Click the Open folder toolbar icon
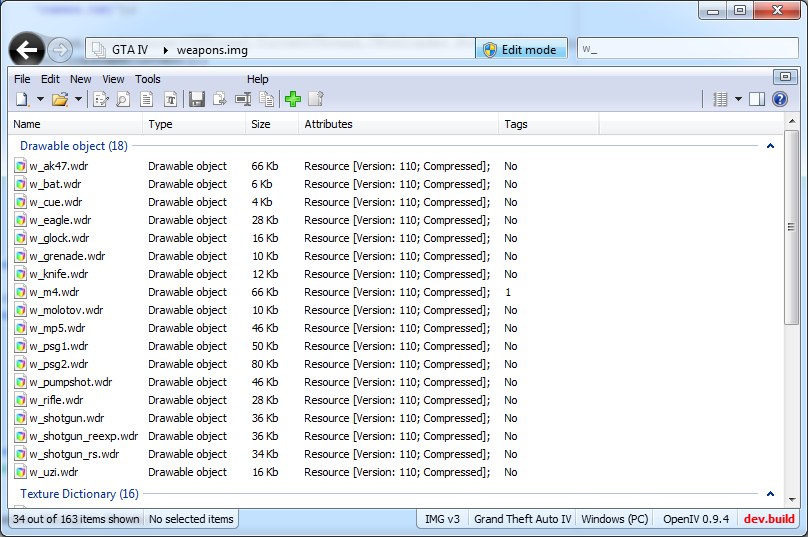The width and height of the screenshot is (808, 537). pos(59,99)
